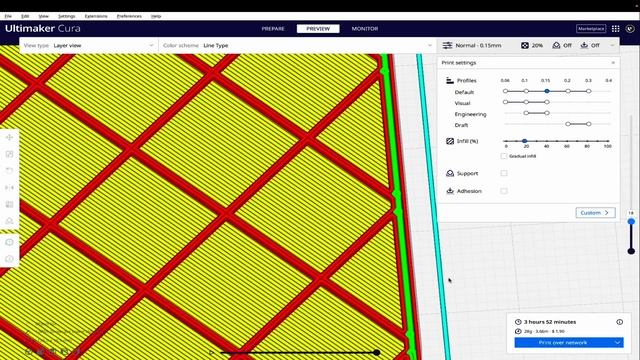Choose Draft profile at 0.2 layer height
The width and height of the screenshot is (640, 360).
(568, 124)
